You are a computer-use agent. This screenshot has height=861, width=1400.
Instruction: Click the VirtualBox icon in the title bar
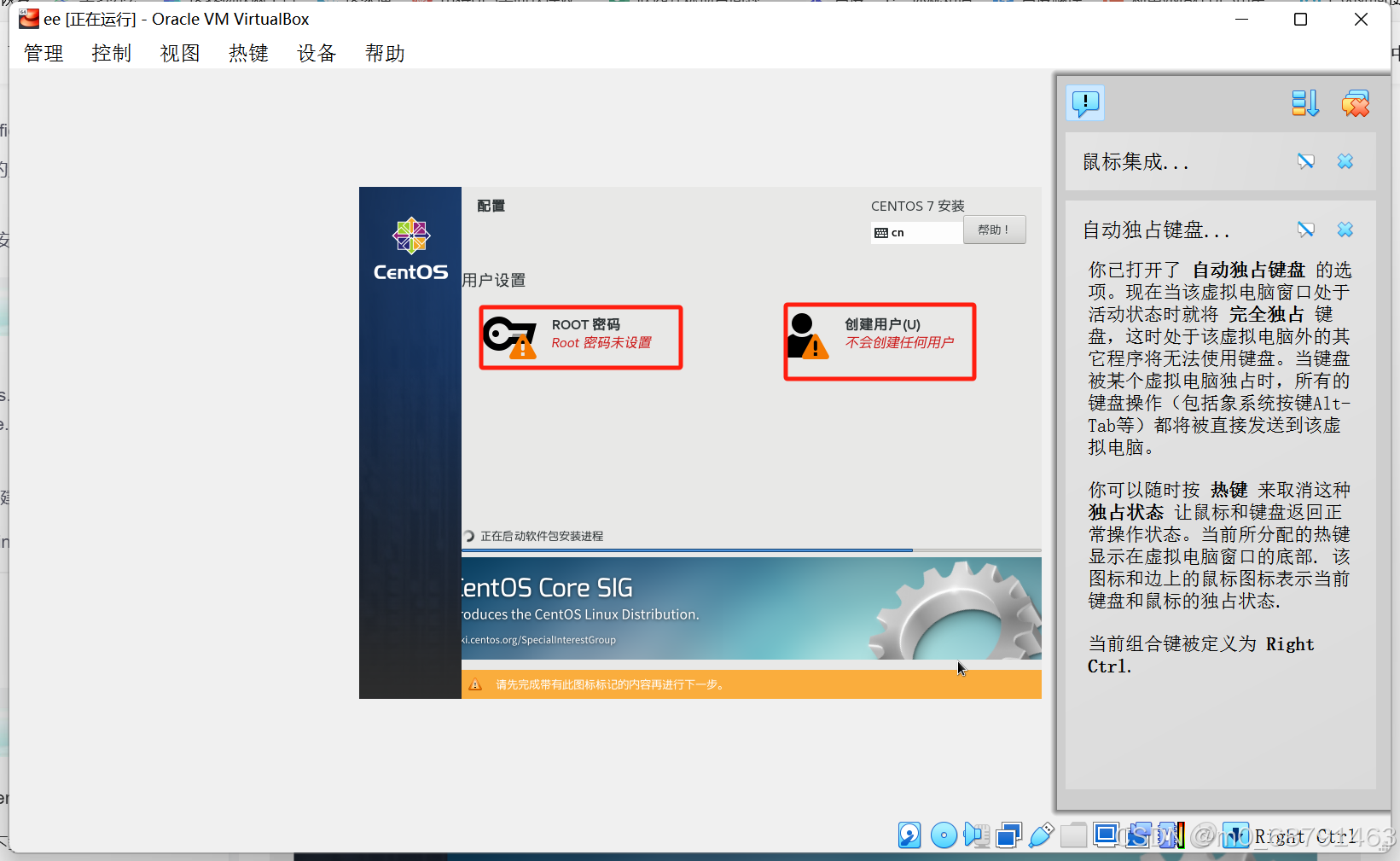click(29, 19)
